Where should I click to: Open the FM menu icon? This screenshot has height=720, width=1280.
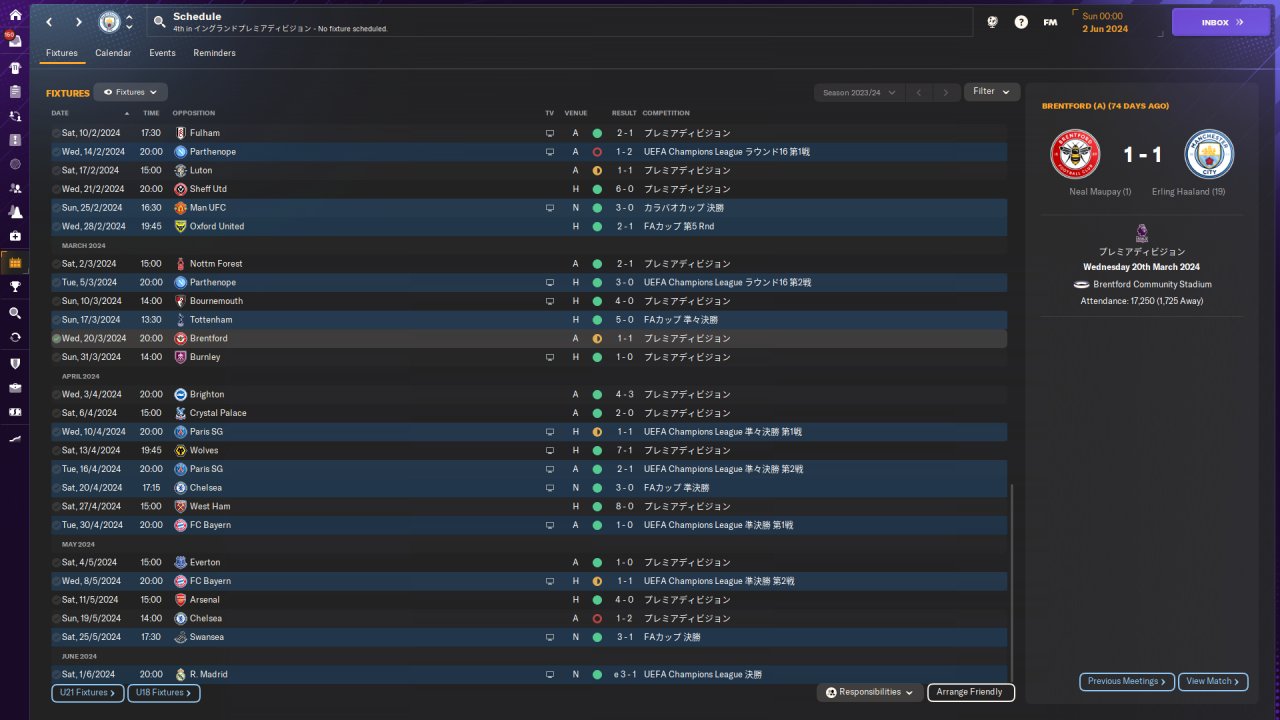point(1050,22)
